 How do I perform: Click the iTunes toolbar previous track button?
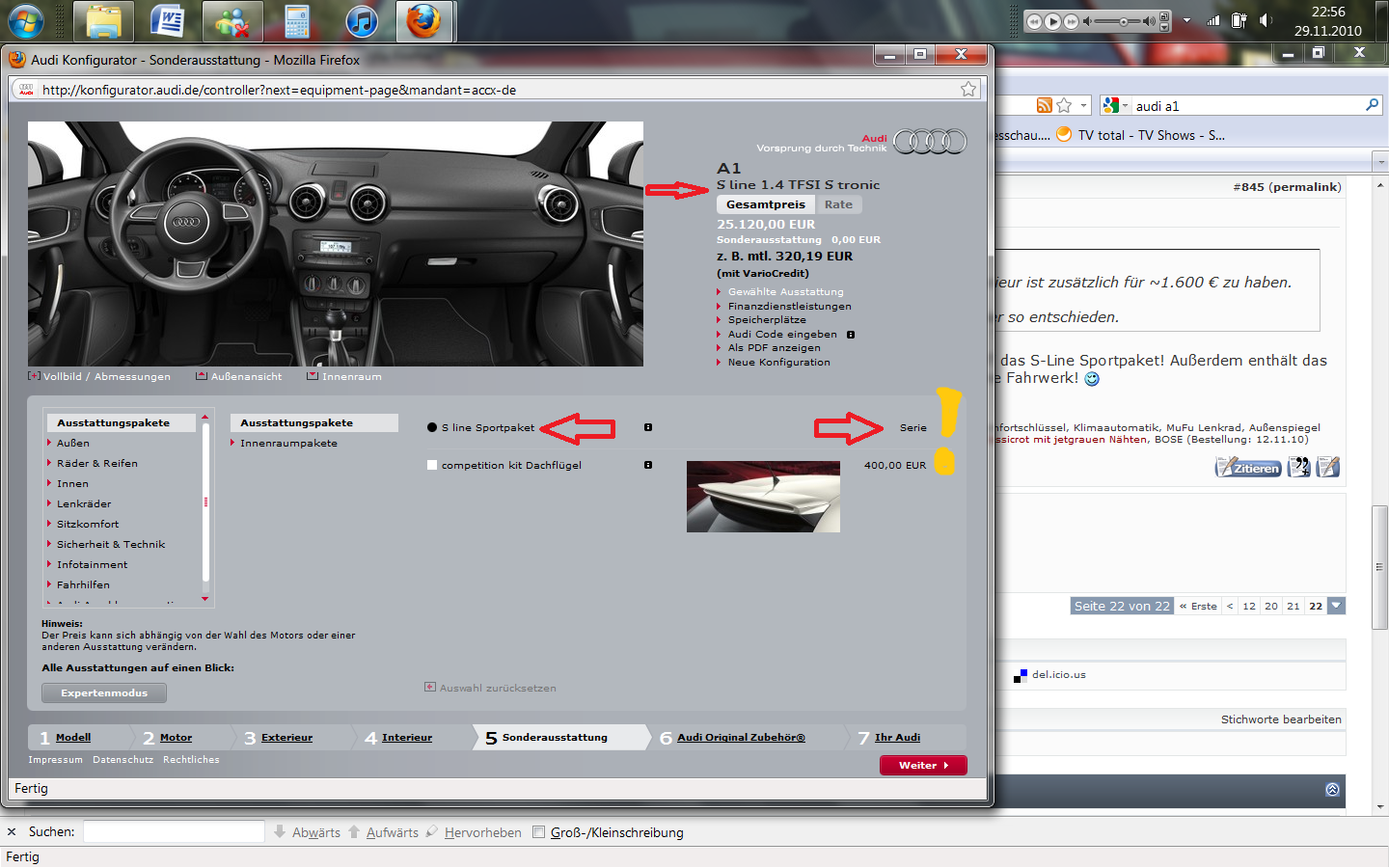tap(1034, 21)
